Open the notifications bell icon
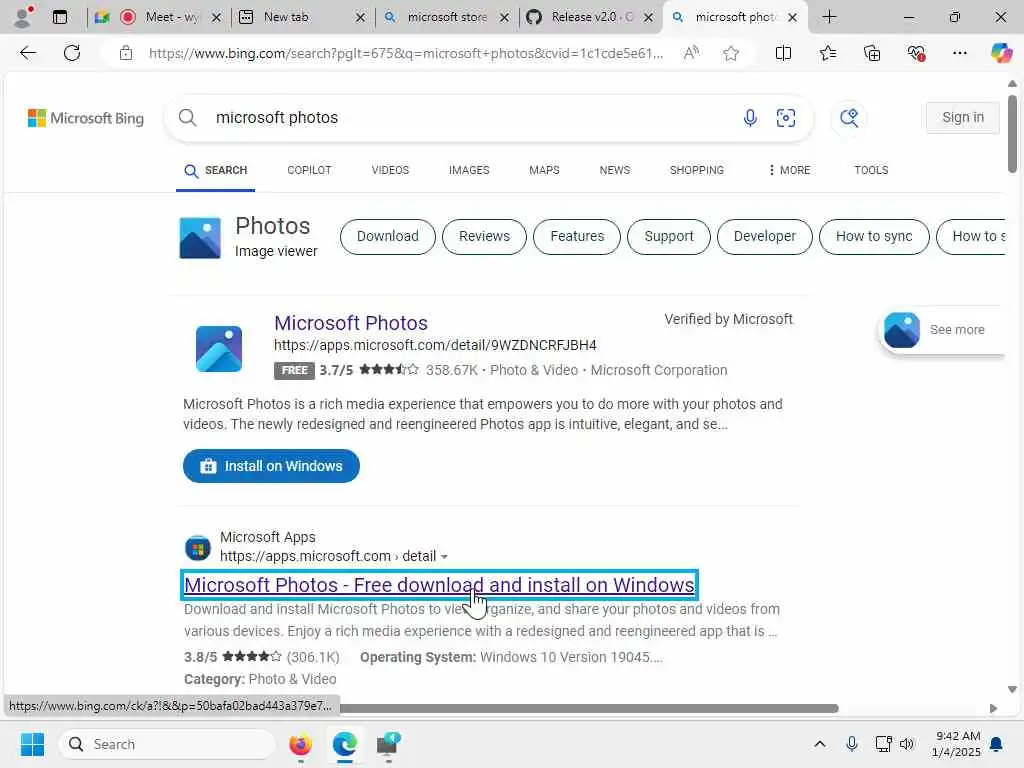Viewport: 1024px width, 768px height. pyautogui.click(x=996, y=744)
